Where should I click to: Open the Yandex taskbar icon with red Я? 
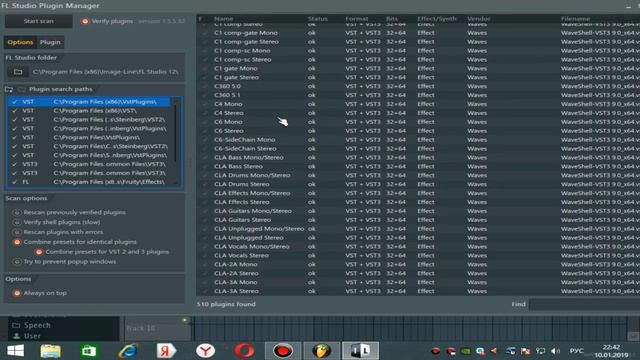click(166, 351)
